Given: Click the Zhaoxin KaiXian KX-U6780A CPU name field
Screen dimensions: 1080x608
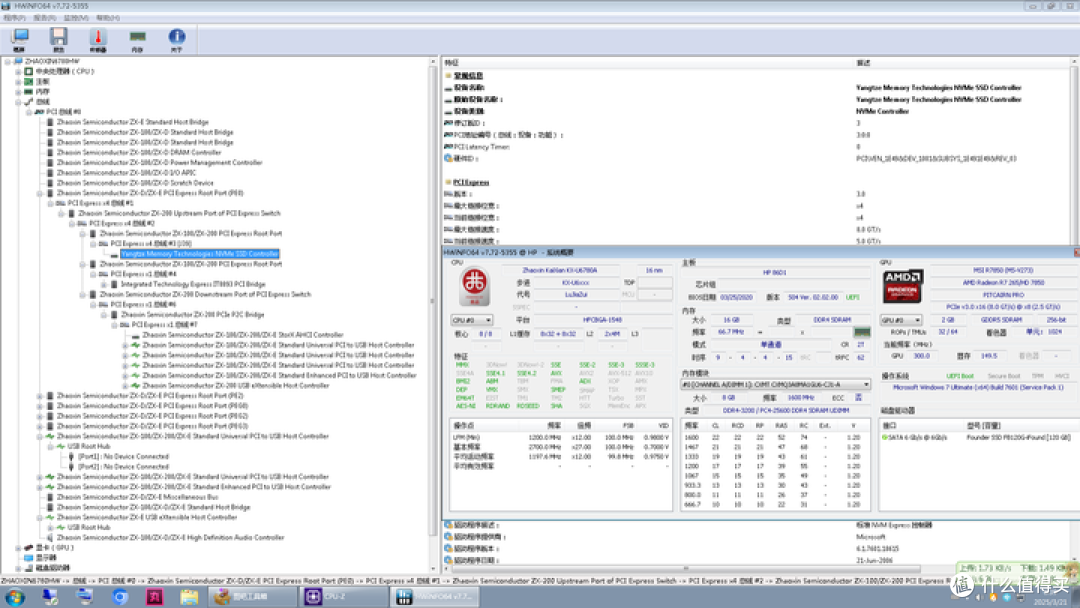Looking at the screenshot, I should point(559,271).
